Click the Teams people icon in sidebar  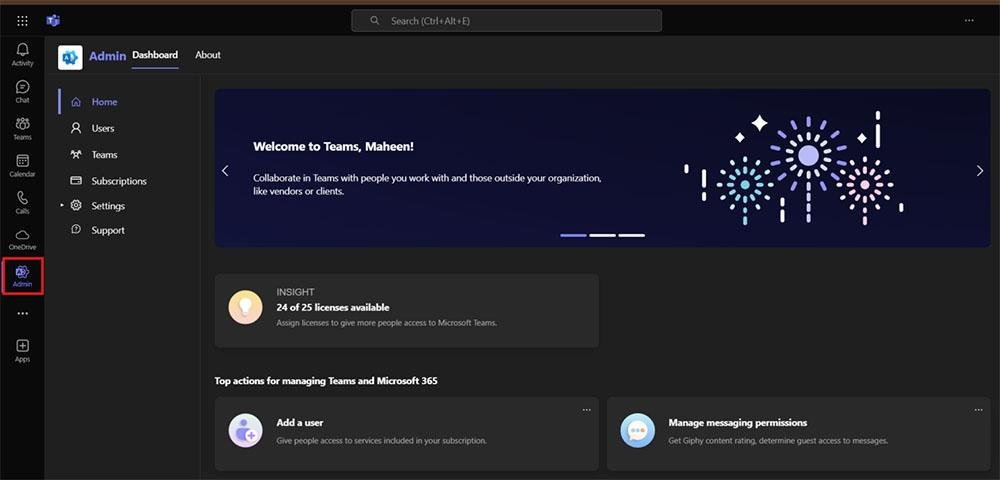coord(76,154)
